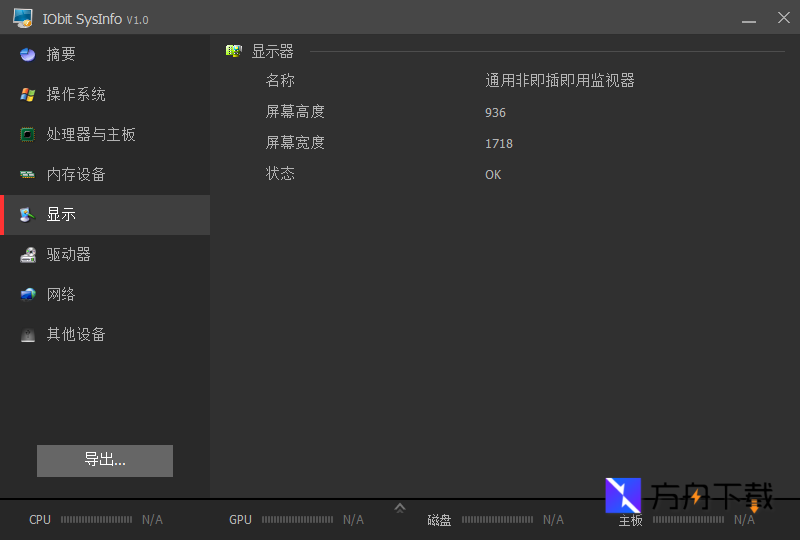800x540 pixels.
Task: Click the GPU usage meter bar
Action: 297,520
